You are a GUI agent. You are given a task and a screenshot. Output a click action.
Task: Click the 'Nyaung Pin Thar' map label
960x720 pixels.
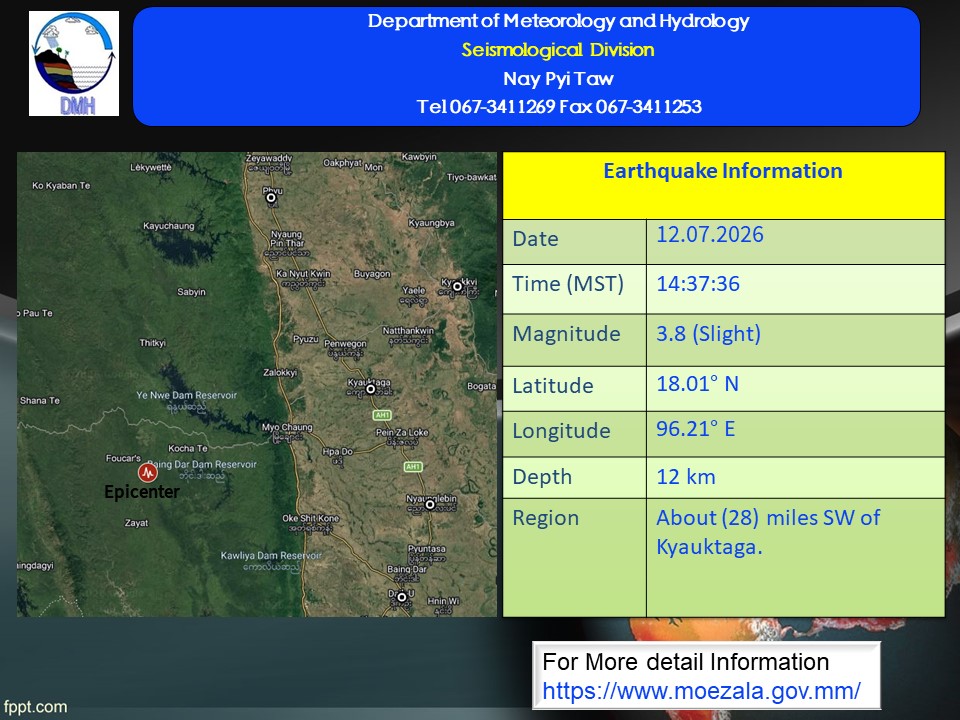point(287,239)
